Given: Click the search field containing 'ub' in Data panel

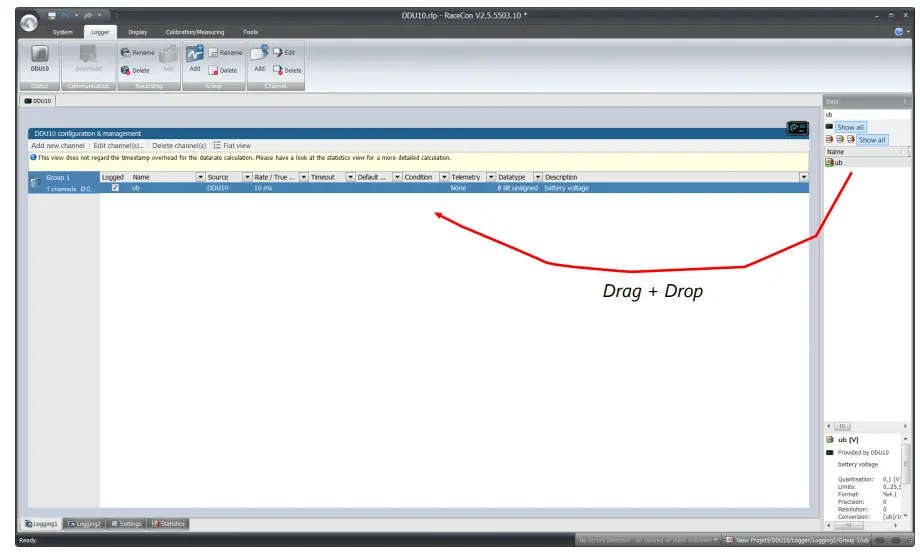Looking at the screenshot, I should pyautogui.click(x=867, y=114).
